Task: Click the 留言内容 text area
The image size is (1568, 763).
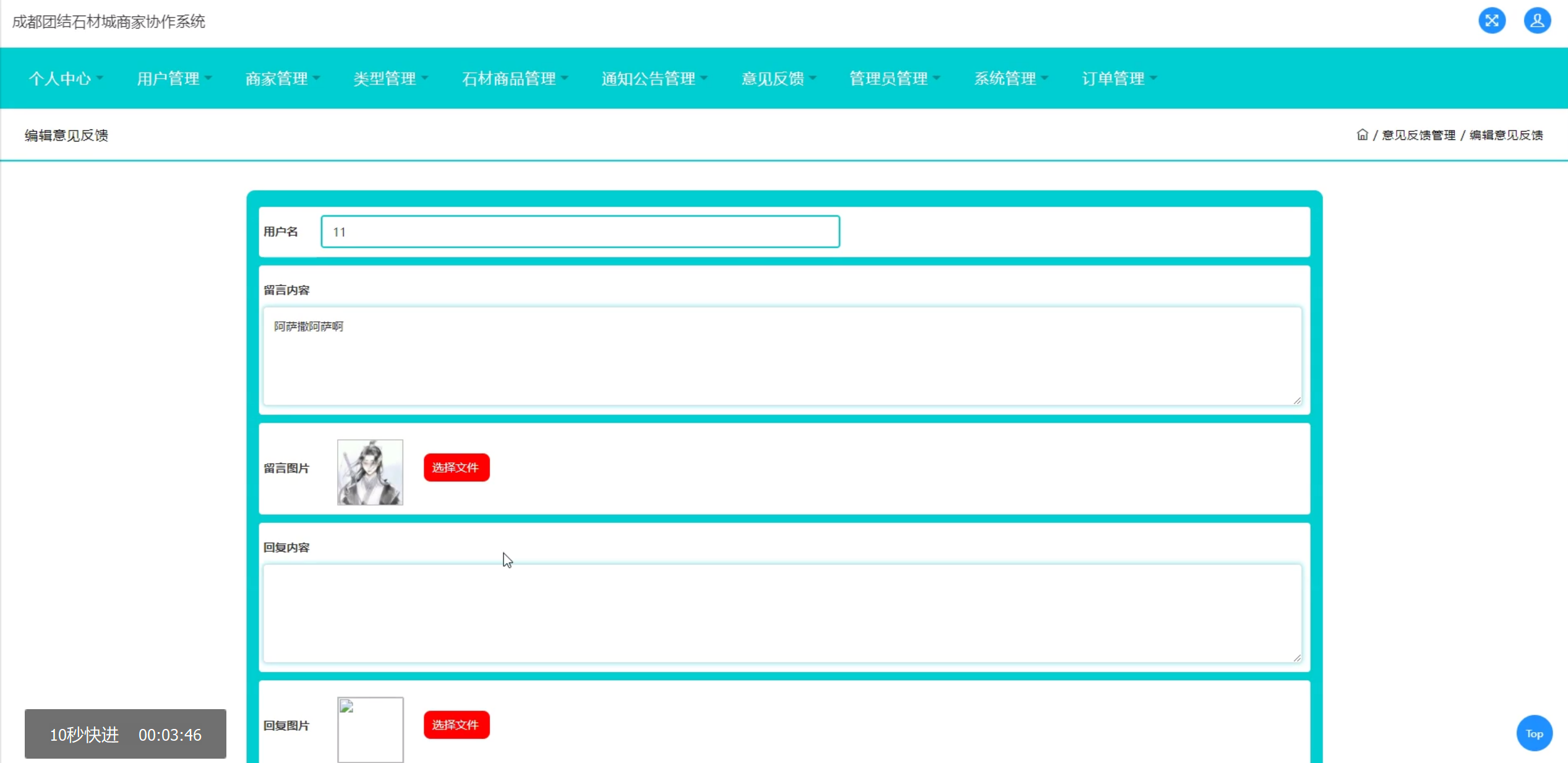Action: click(782, 356)
